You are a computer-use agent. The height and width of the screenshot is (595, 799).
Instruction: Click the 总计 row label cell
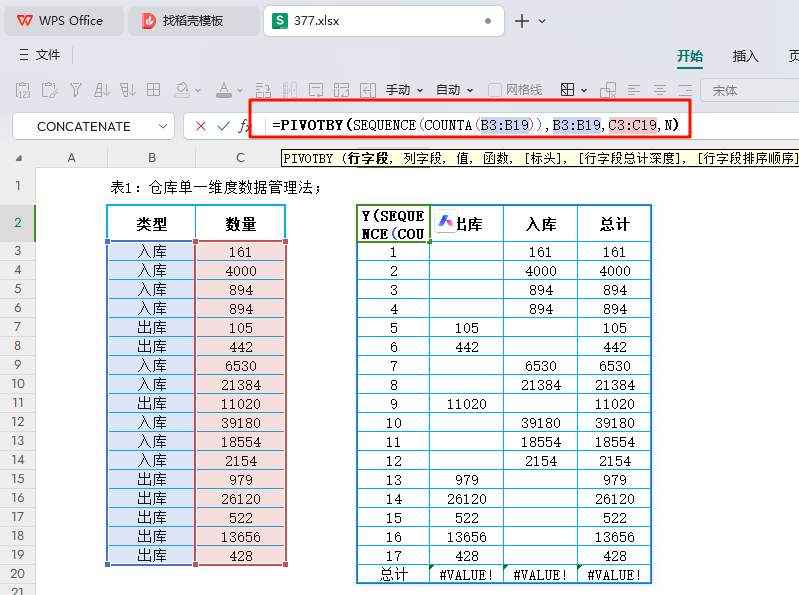393,575
